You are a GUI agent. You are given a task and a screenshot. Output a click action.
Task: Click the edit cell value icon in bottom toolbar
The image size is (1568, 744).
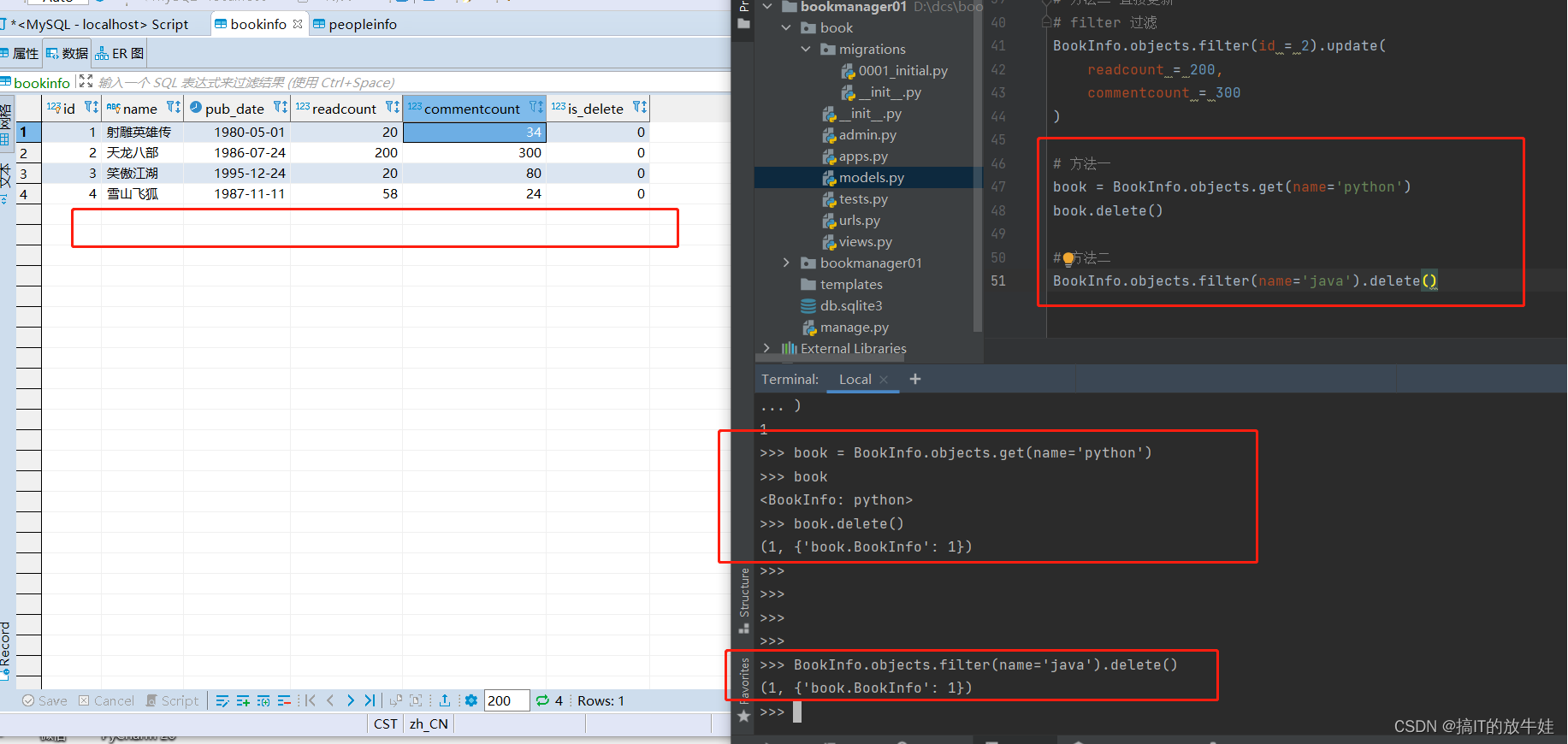(x=222, y=700)
